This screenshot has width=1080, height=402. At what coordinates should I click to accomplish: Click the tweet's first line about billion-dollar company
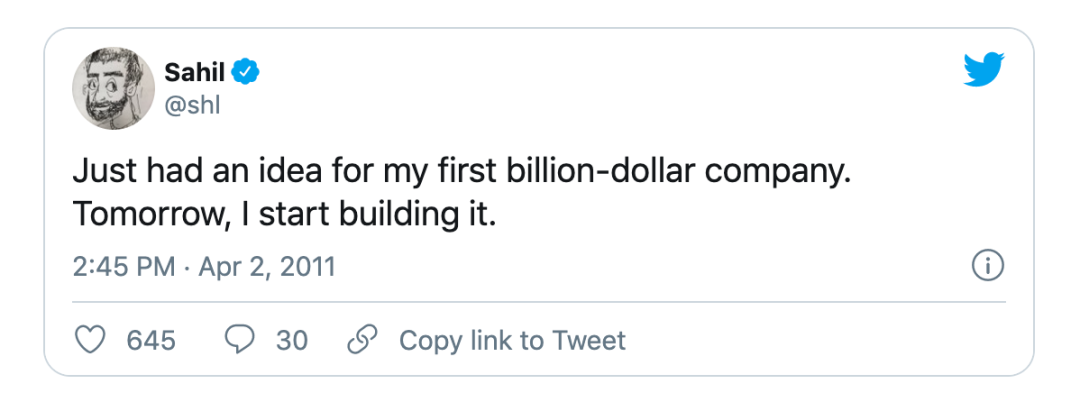(460, 172)
